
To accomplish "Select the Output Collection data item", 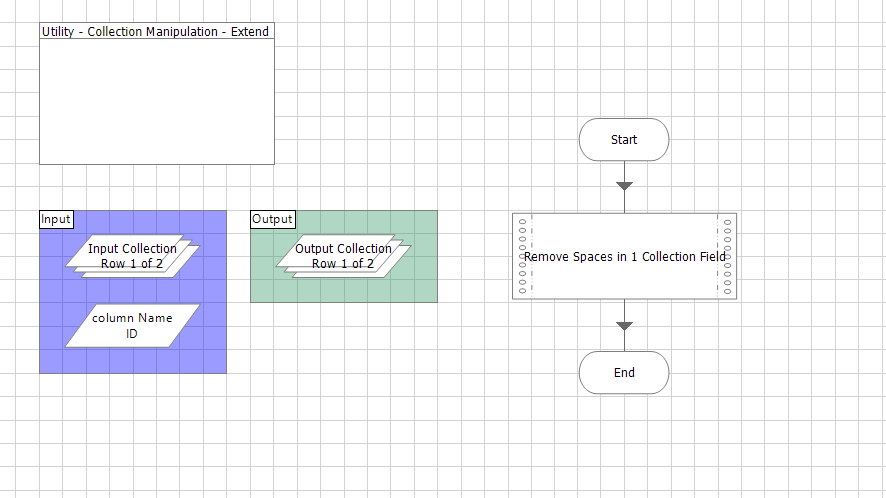I will (343, 256).
